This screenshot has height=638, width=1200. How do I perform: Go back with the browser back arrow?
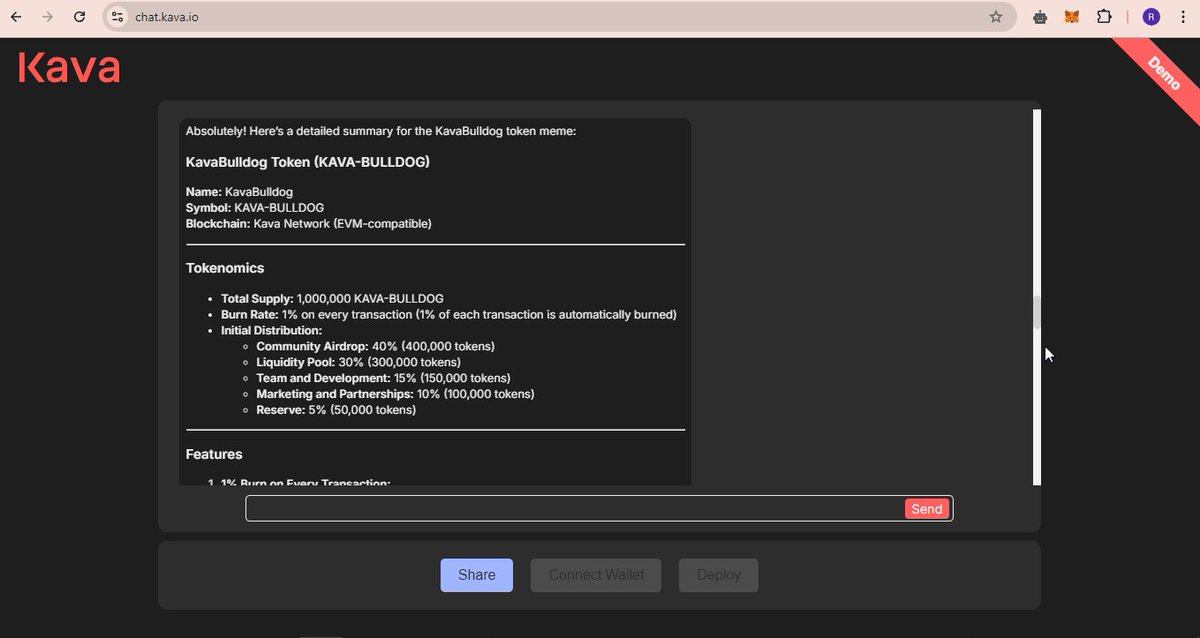16,17
